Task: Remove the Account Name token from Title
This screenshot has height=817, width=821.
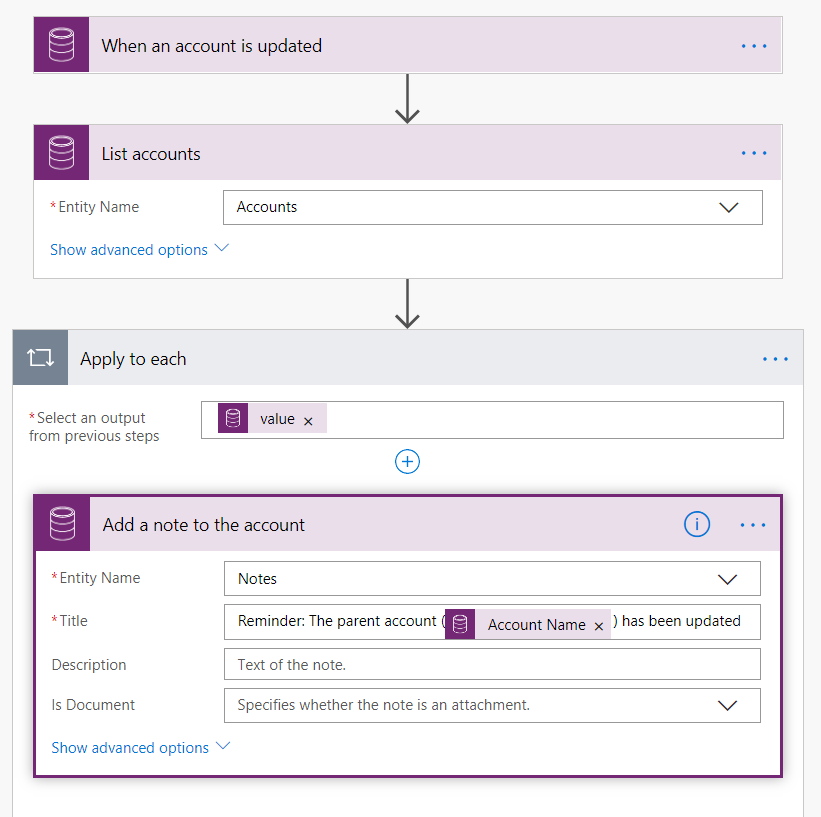Action: pos(599,626)
